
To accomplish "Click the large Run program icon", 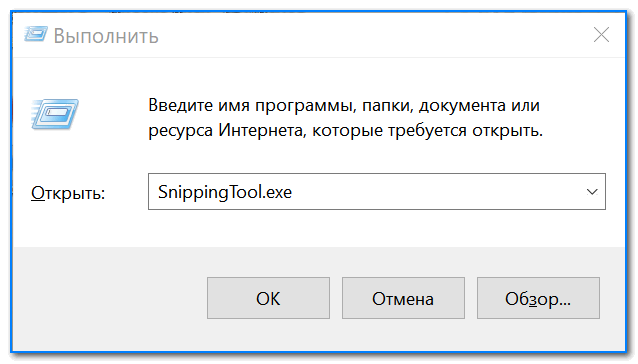I will 55,113.
